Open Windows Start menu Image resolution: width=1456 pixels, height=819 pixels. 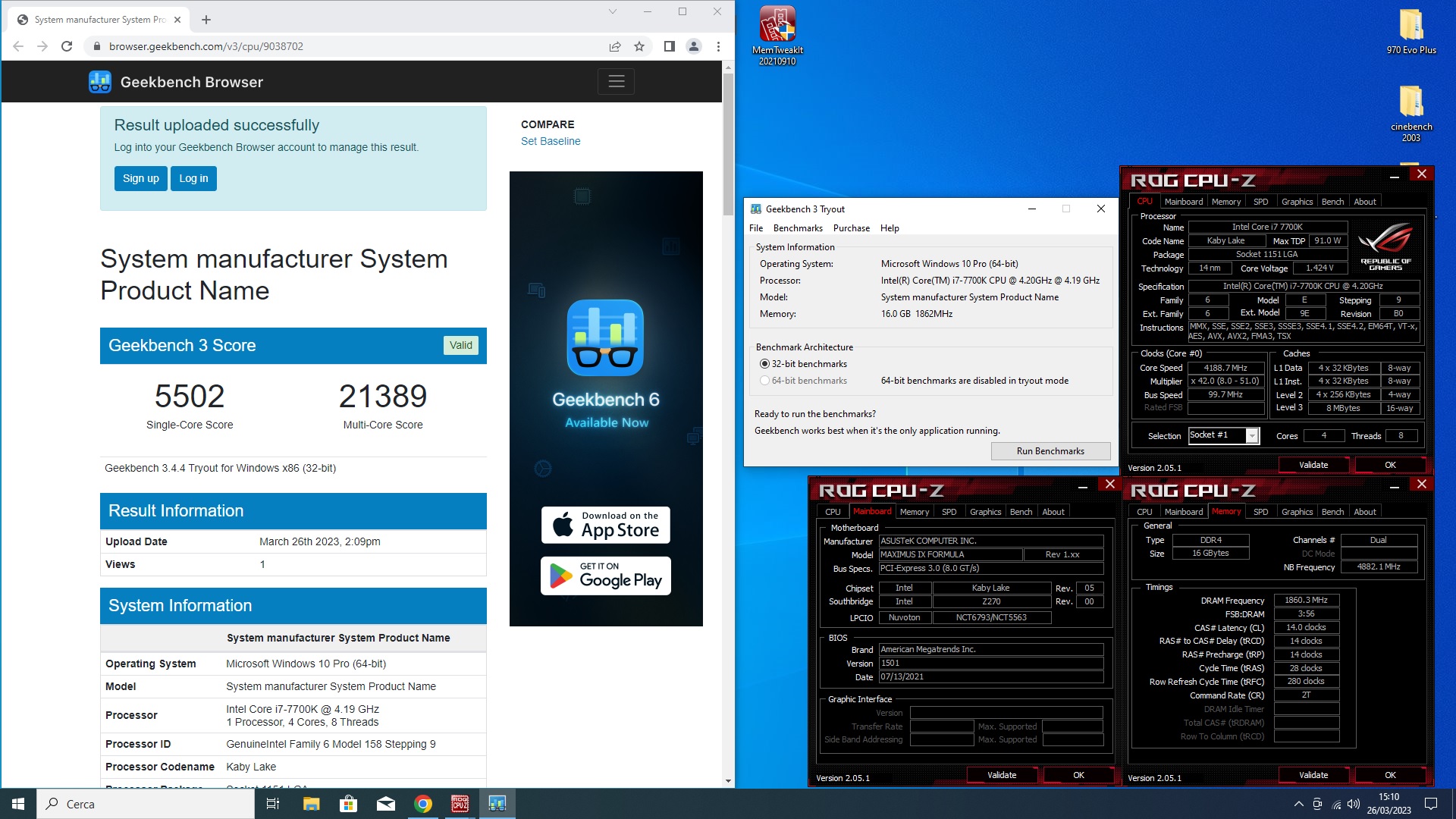click(18, 804)
